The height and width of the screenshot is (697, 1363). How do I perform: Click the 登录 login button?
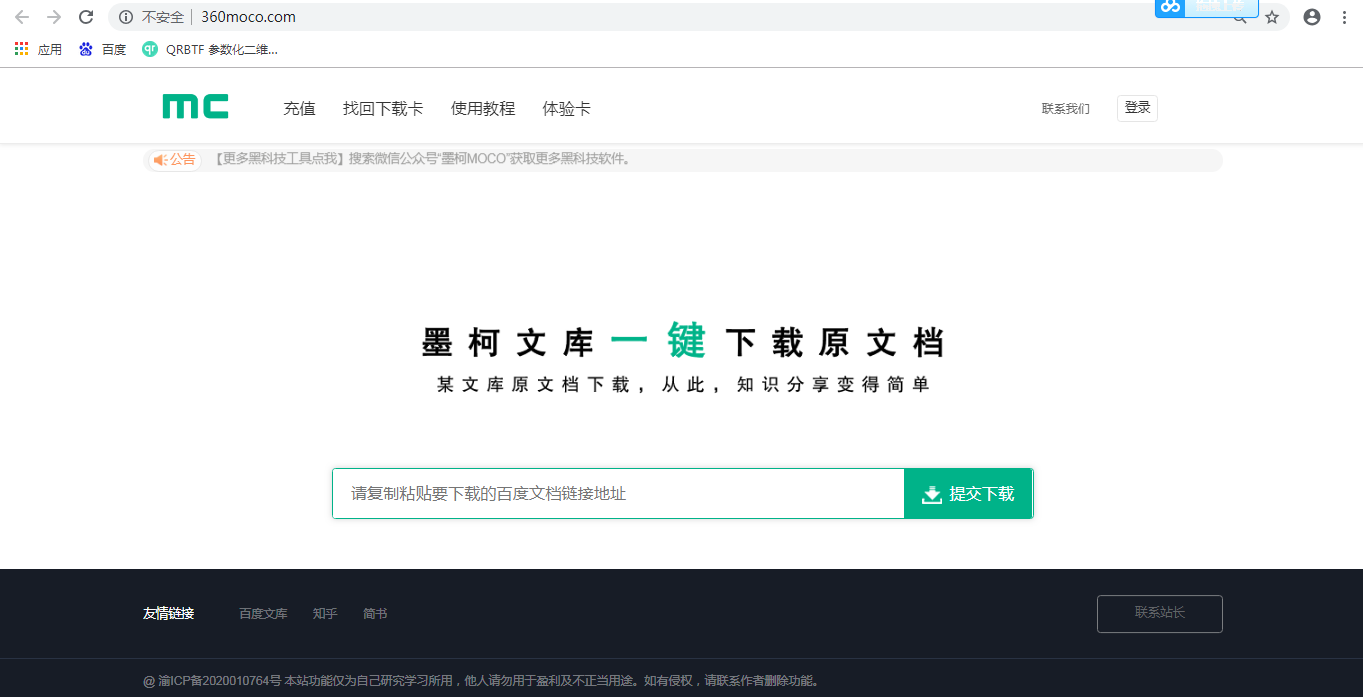click(1137, 107)
